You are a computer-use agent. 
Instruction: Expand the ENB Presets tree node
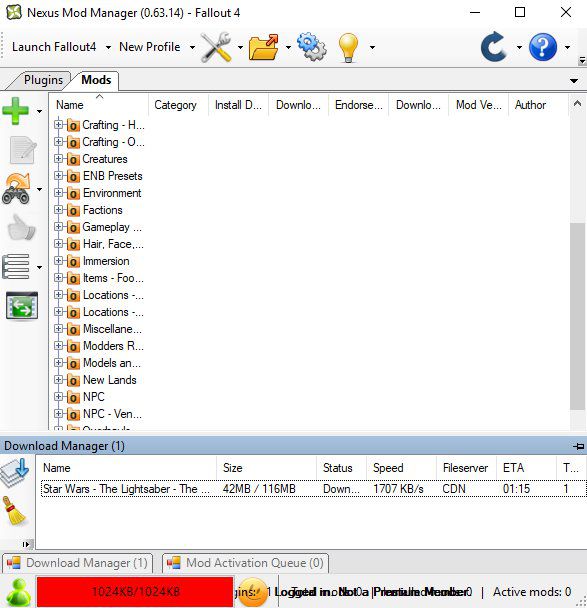[58, 176]
